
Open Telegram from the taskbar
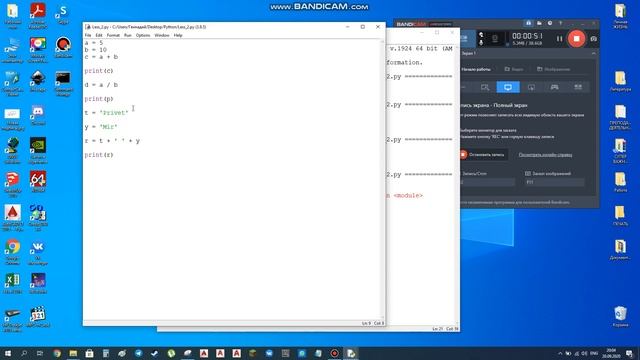click(138, 353)
